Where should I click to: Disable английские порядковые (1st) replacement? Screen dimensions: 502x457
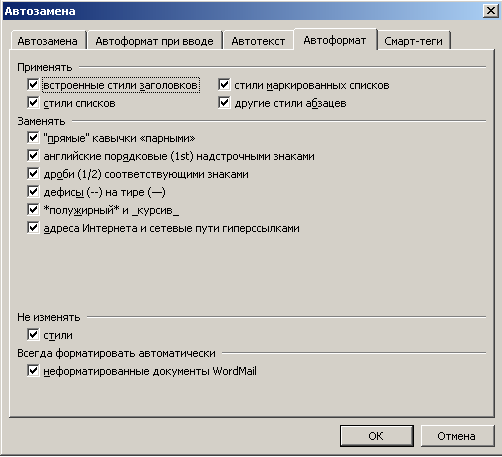(33, 155)
